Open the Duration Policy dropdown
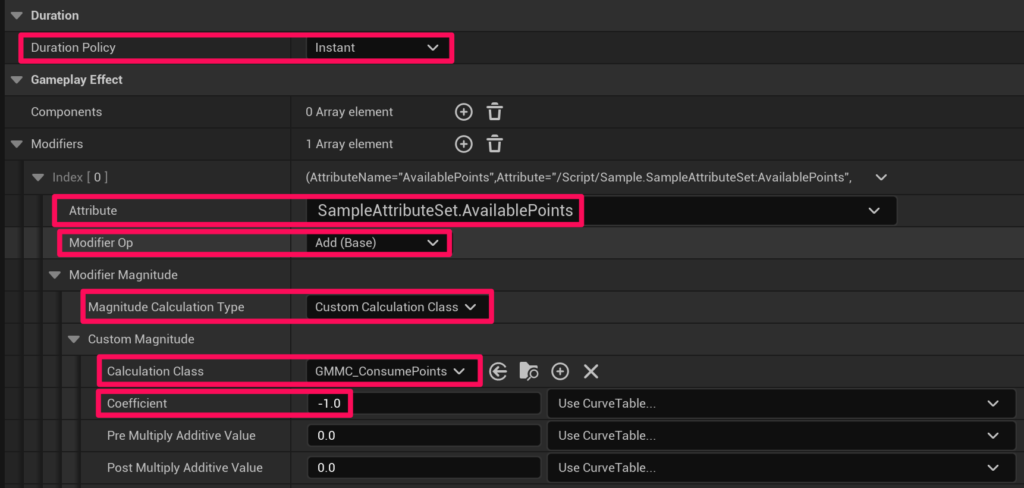The image size is (1024, 488). [x=377, y=47]
